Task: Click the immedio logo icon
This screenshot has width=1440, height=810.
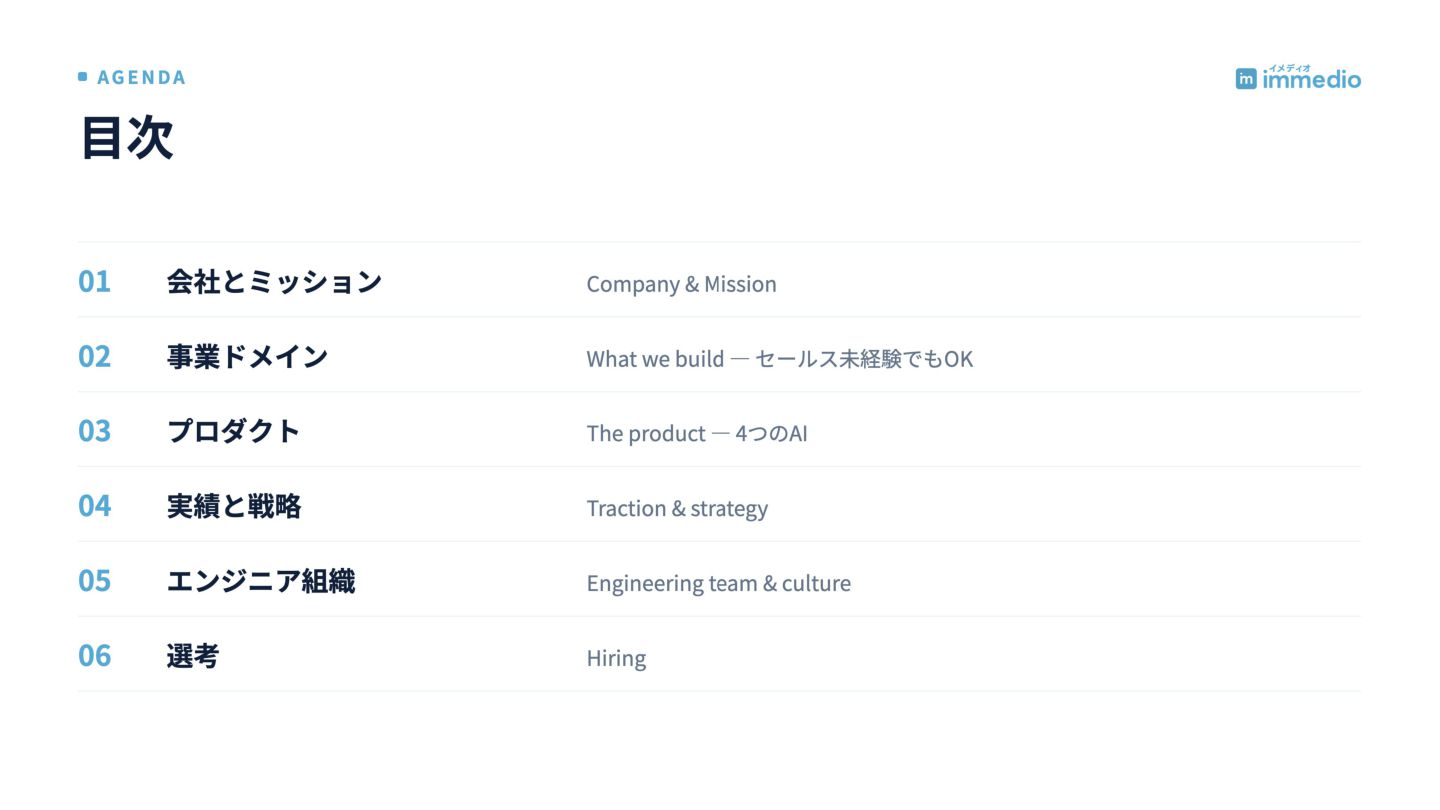Action: click(x=1246, y=79)
